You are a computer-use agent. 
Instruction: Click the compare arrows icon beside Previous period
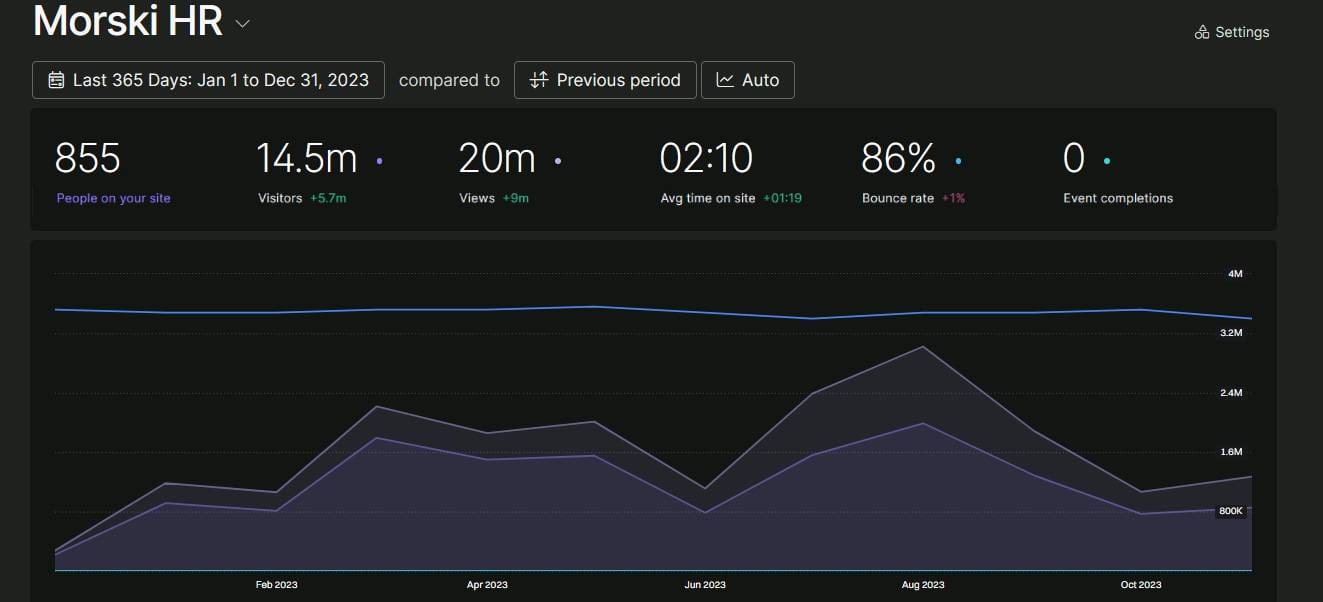pyautogui.click(x=539, y=80)
